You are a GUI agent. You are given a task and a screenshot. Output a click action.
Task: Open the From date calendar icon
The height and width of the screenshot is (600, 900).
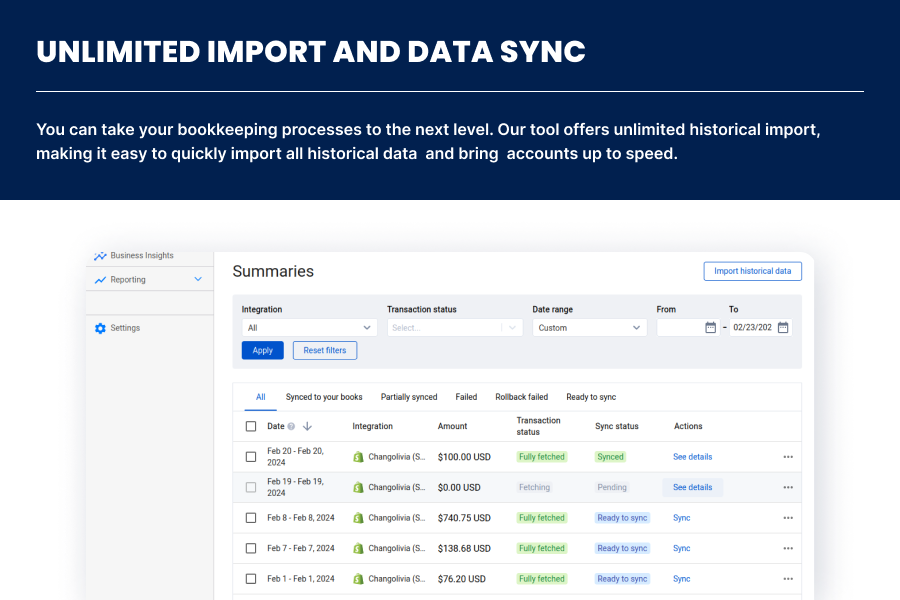[710, 327]
